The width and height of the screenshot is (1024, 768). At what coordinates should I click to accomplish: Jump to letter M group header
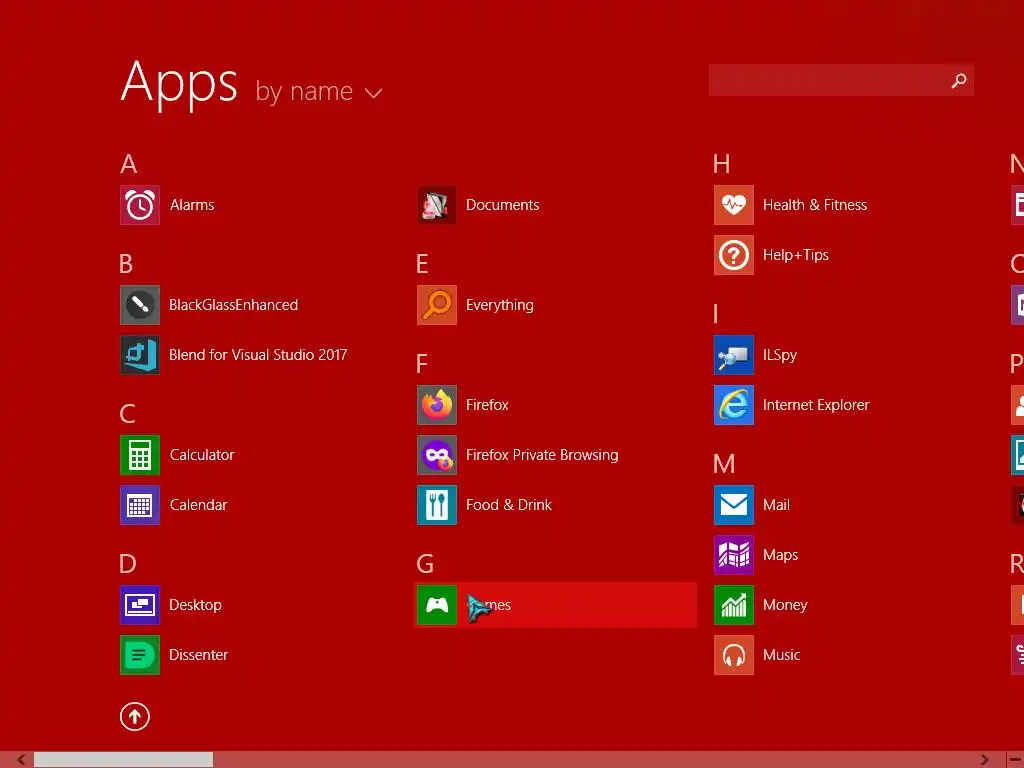(724, 464)
